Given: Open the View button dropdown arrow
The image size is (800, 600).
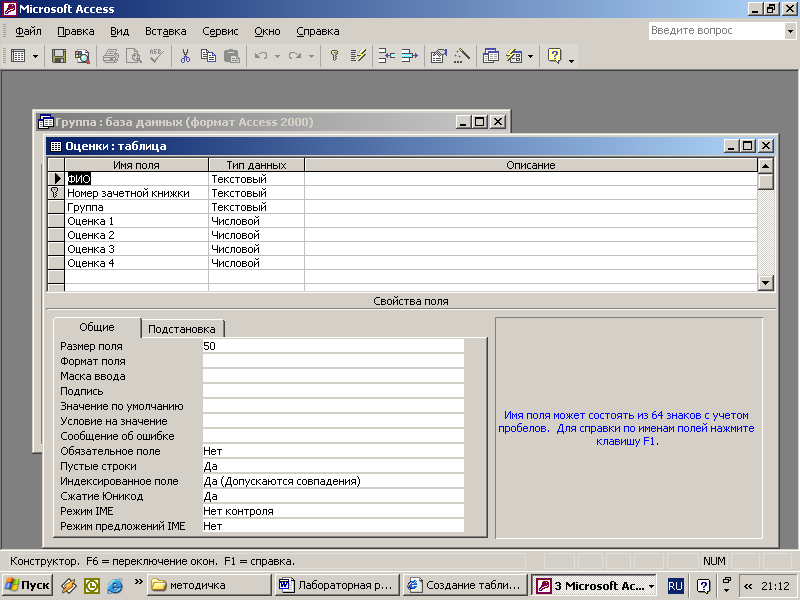Looking at the screenshot, I should click(x=35, y=56).
